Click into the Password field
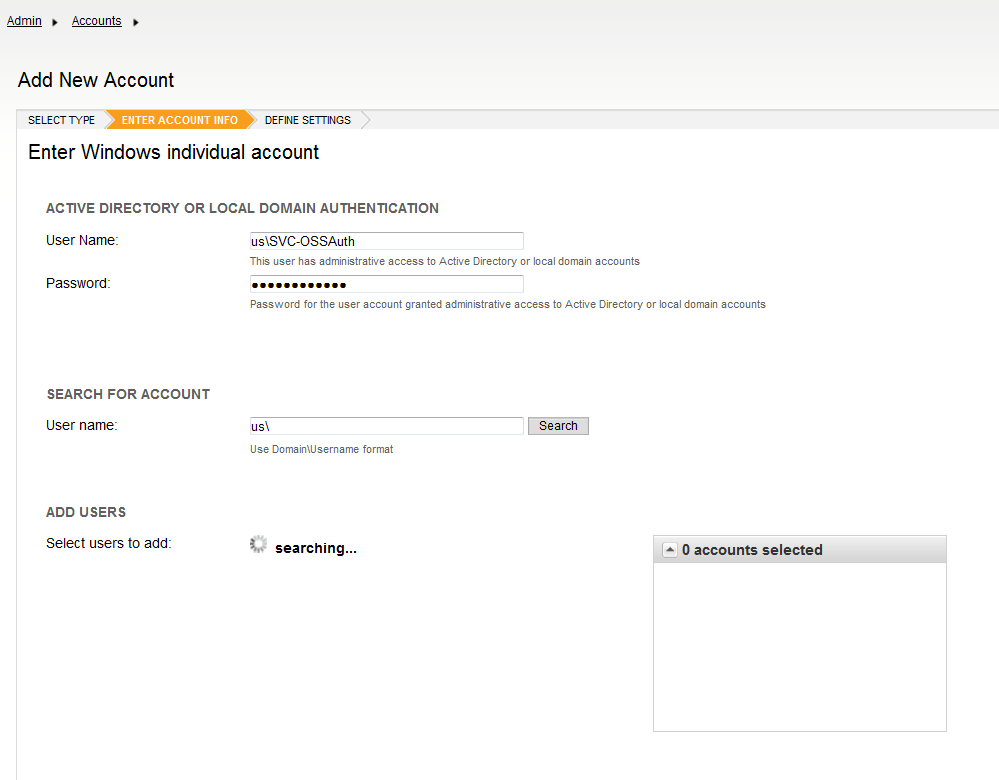999x780 pixels. coord(387,284)
